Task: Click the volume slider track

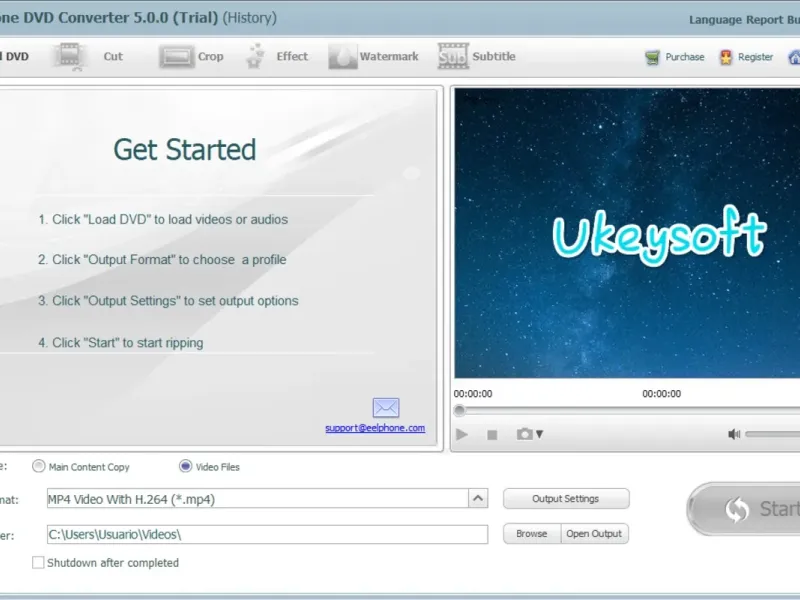Action: [x=772, y=434]
